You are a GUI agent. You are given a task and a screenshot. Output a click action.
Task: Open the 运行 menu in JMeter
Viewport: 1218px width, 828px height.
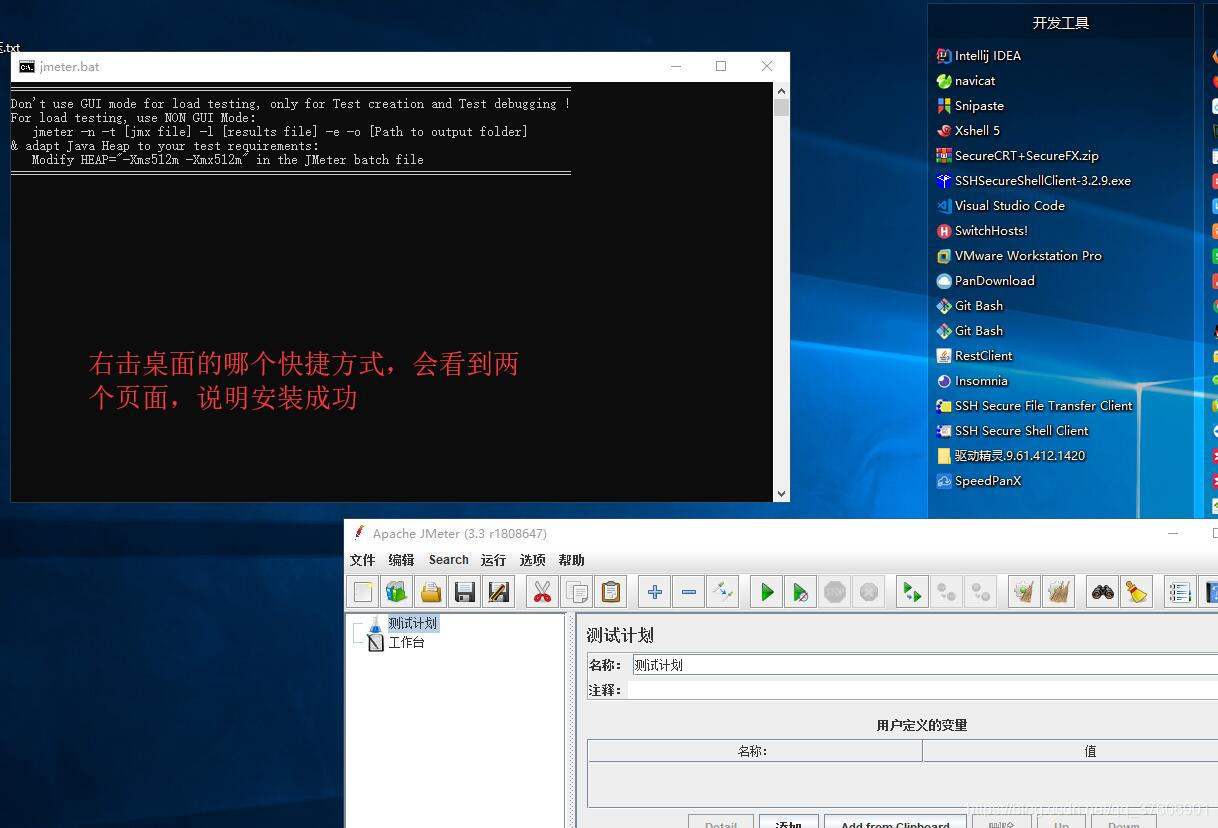point(493,560)
